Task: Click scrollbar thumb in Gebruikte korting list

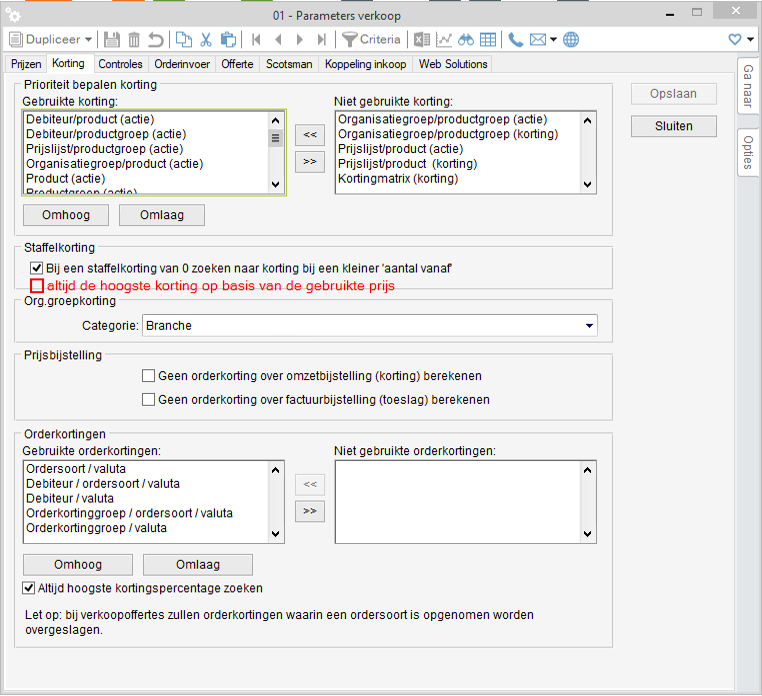Action: pyautogui.click(x=276, y=138)
